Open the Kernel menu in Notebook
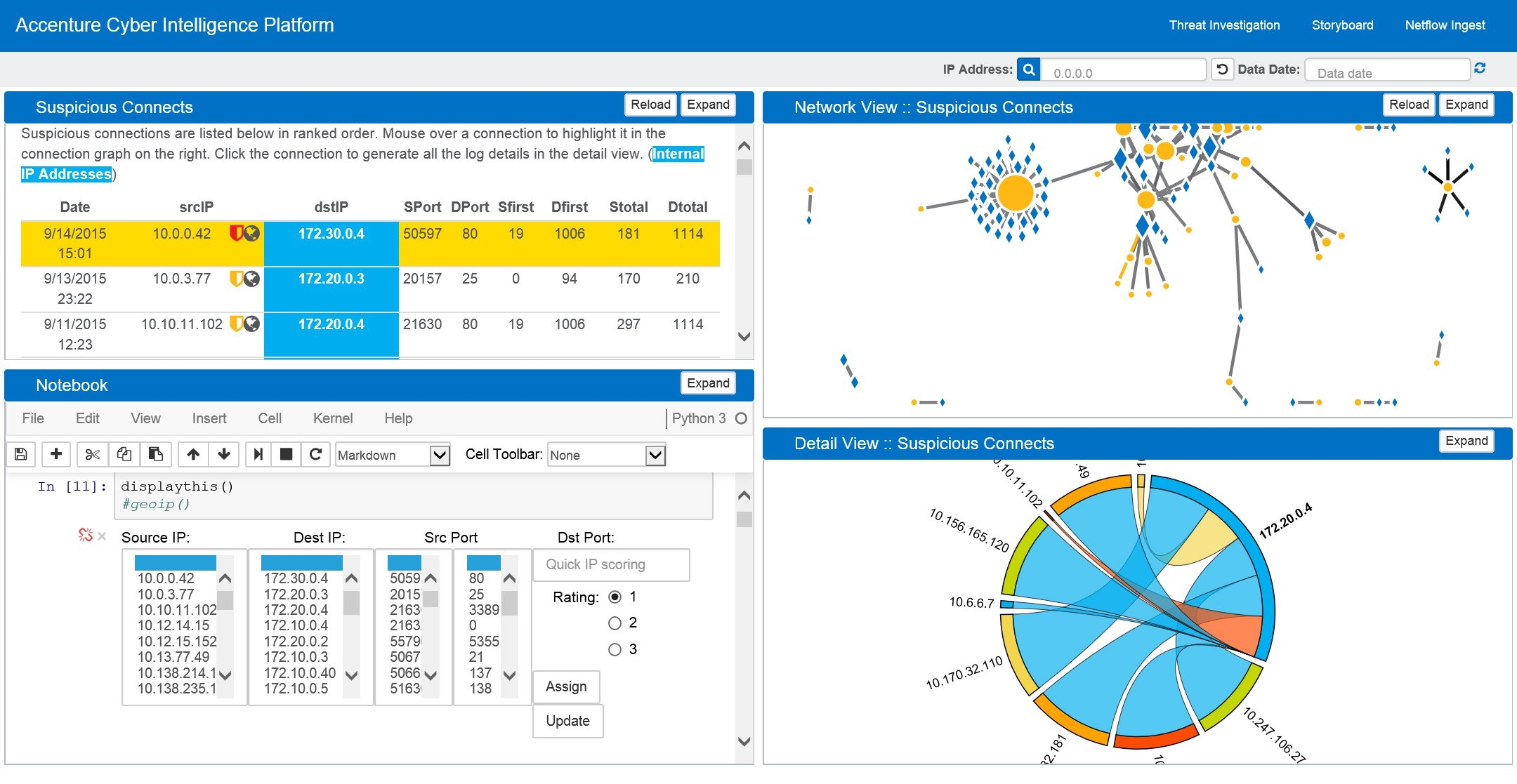The width and height of the screenshot is (1517, 784). click(x=332, y=418)
